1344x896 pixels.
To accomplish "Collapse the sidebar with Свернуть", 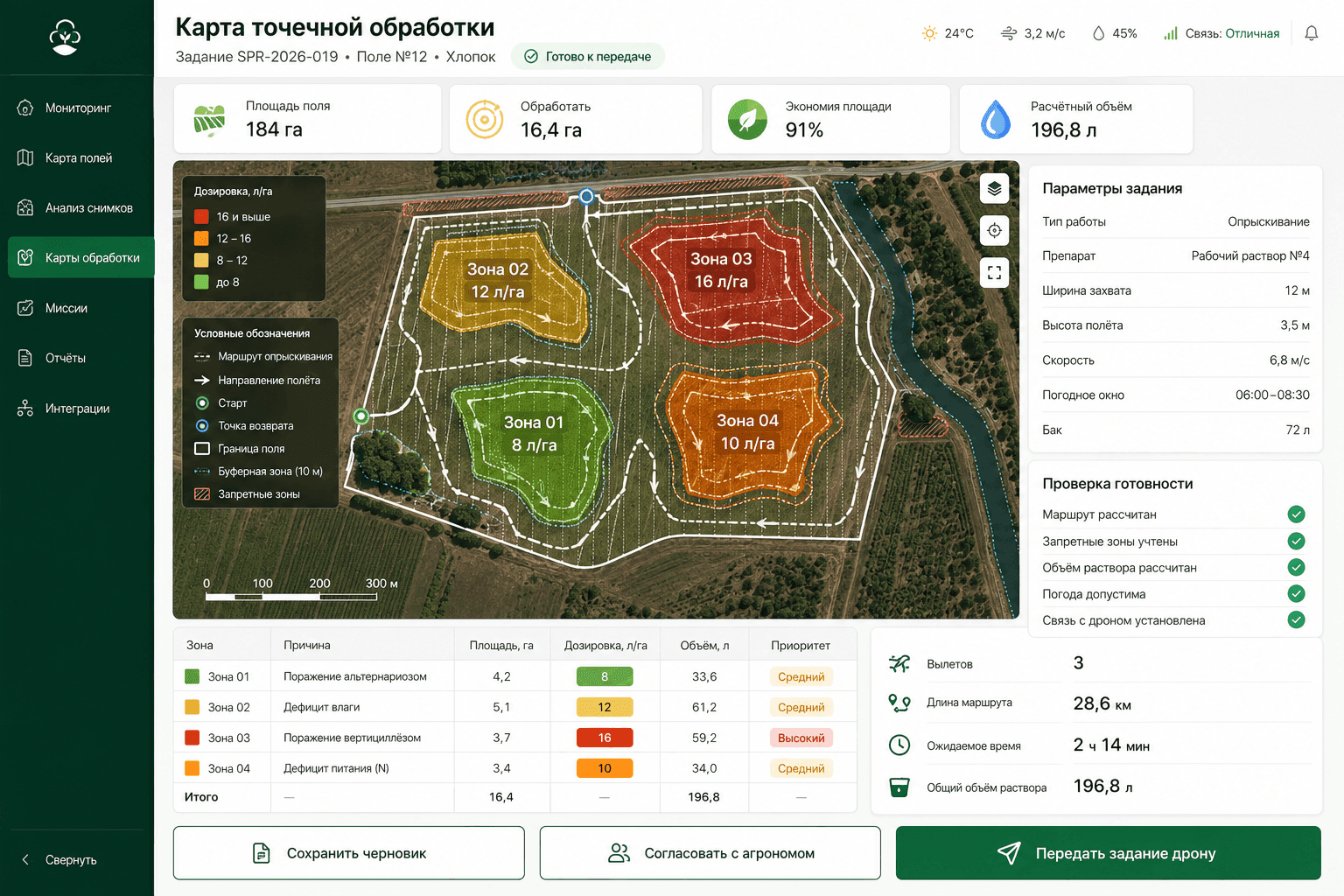I will pos(59,859).
